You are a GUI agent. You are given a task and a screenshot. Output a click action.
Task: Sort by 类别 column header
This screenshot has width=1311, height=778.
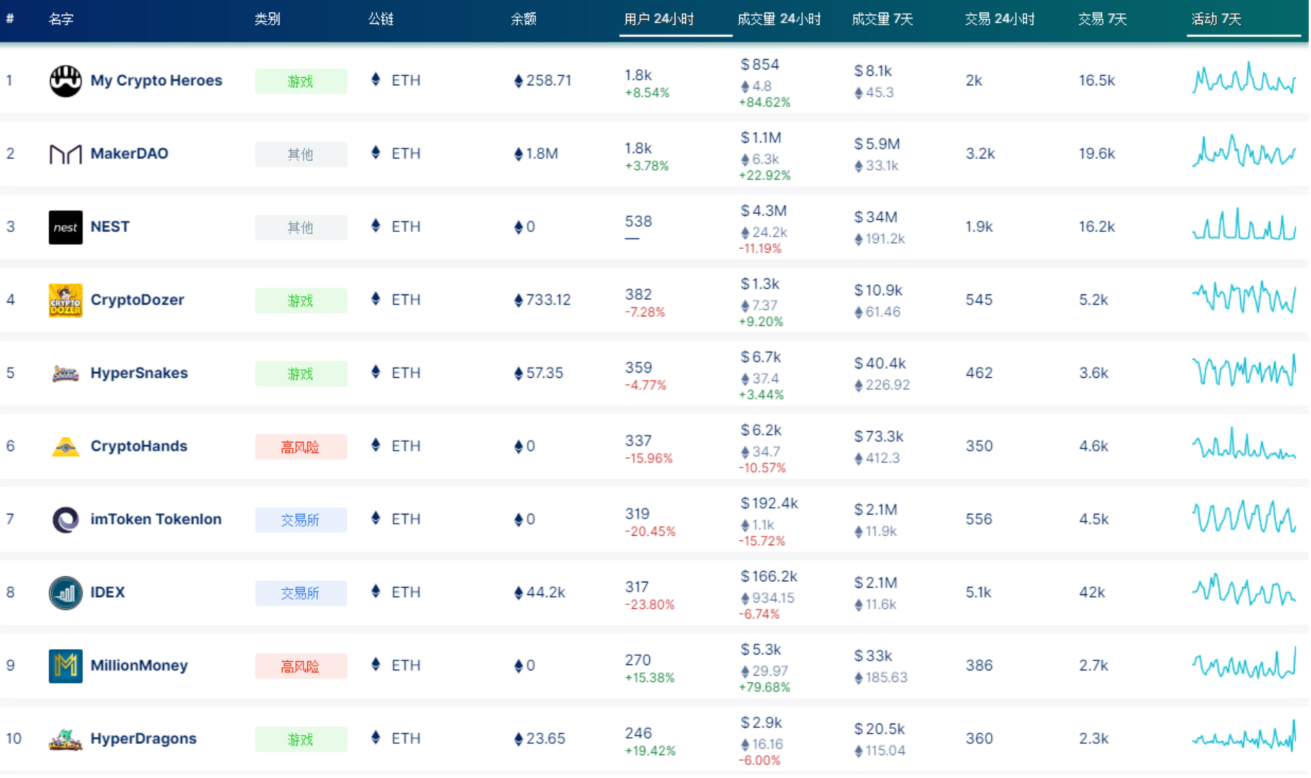267,19
